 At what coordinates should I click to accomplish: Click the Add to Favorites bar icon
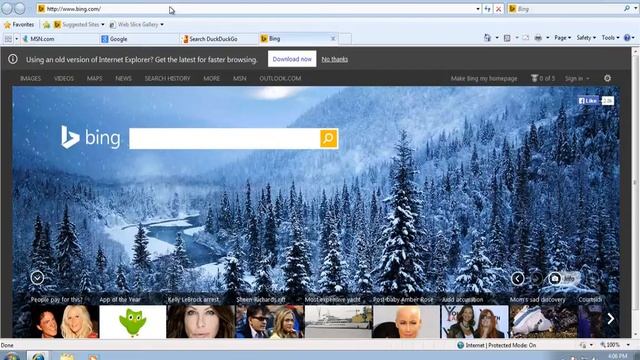[47, 25]
